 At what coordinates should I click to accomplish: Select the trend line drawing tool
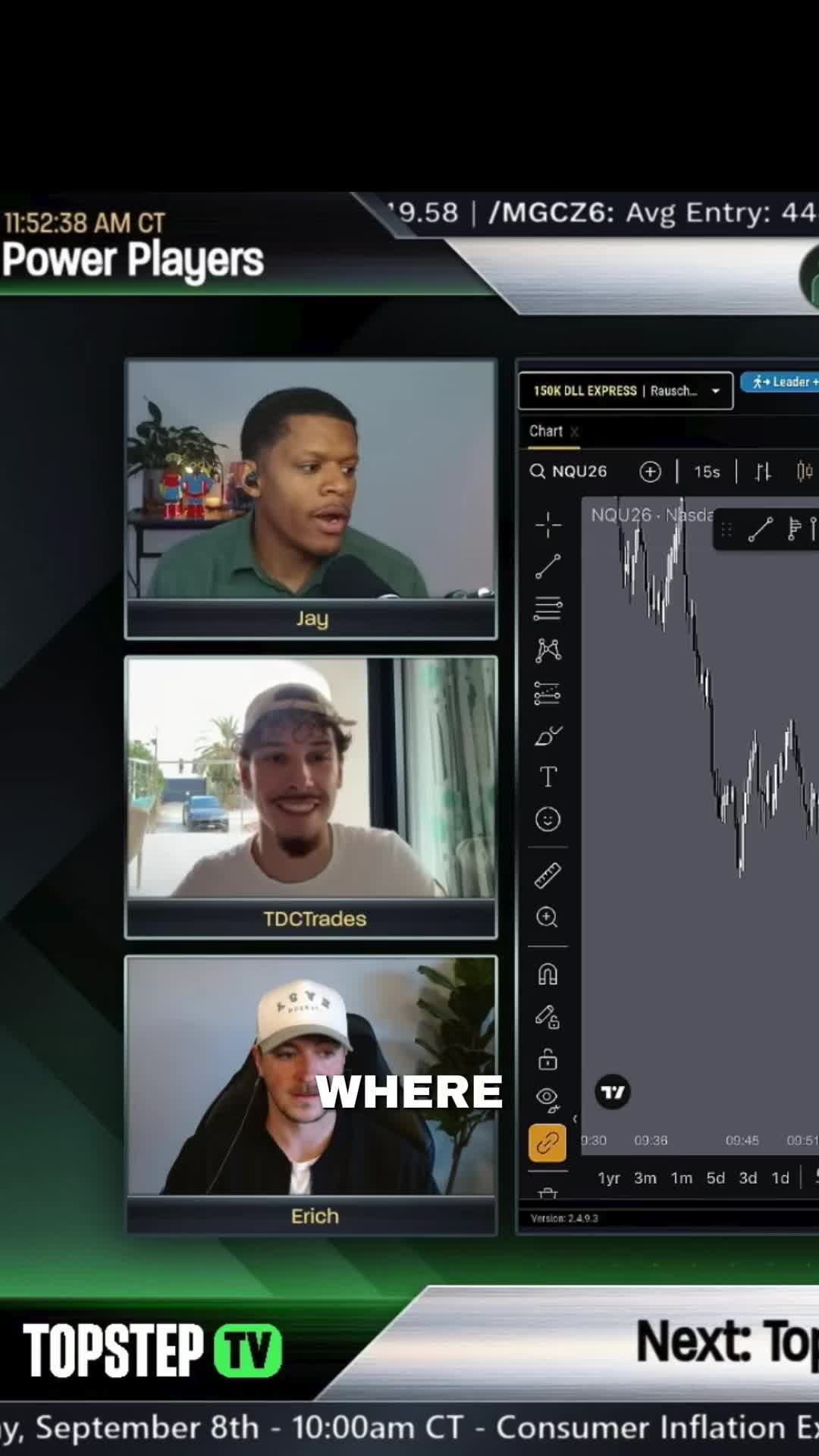pyautogui.click(x=548, y=566)
